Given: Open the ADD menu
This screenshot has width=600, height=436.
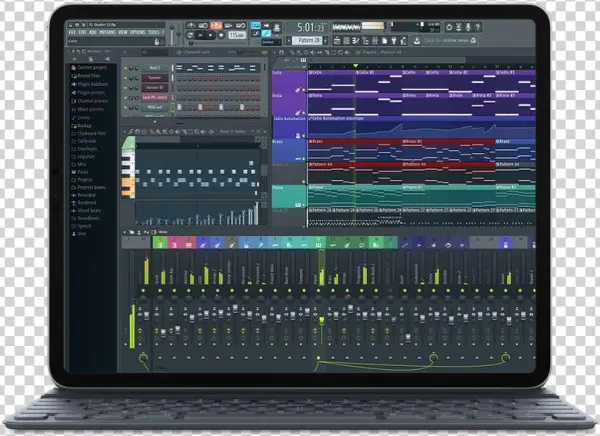Looking at the screenshot, I should click(92, 33).
